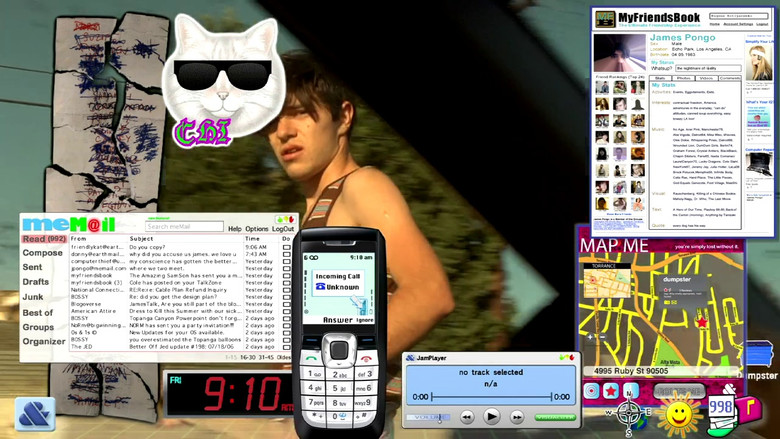Click the Search meMail input field
Viewport: 780px width, 439px height.
[x=183, y=227]
